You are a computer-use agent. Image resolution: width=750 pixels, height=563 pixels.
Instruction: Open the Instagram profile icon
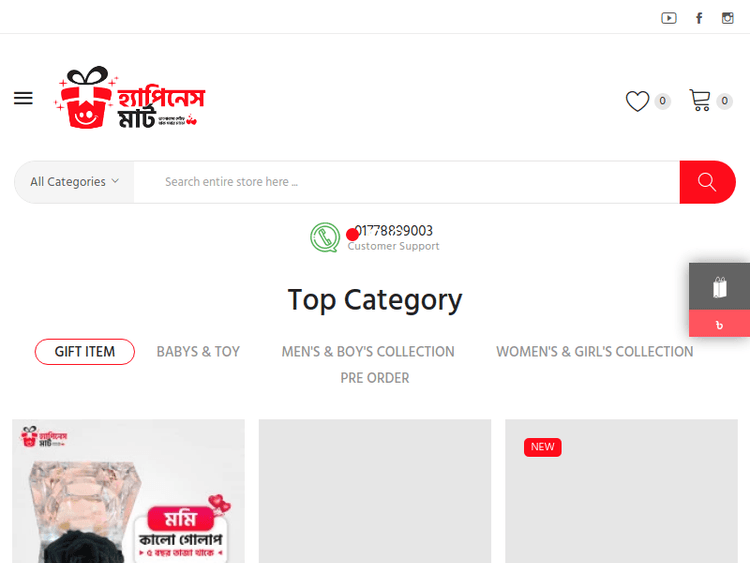pyautogui.click(x=728, y=18)
